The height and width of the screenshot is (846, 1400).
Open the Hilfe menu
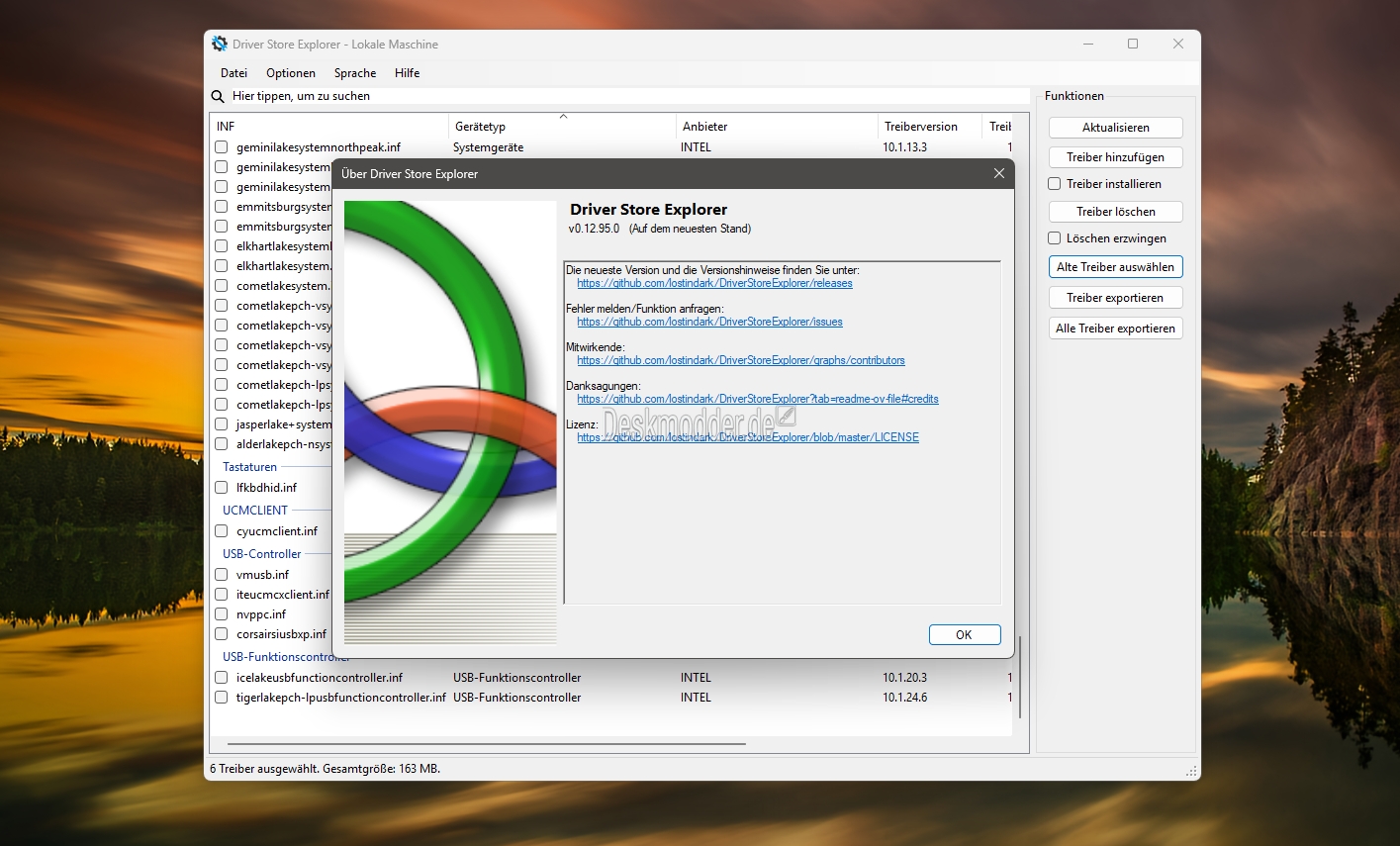[407, 73]
